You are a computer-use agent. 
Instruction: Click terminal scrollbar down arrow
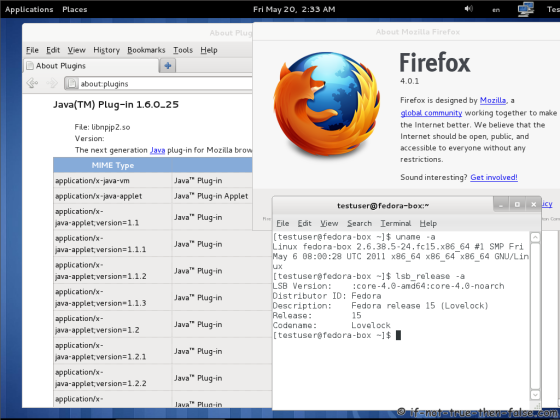pyautogui.click(x=535, y=395)
